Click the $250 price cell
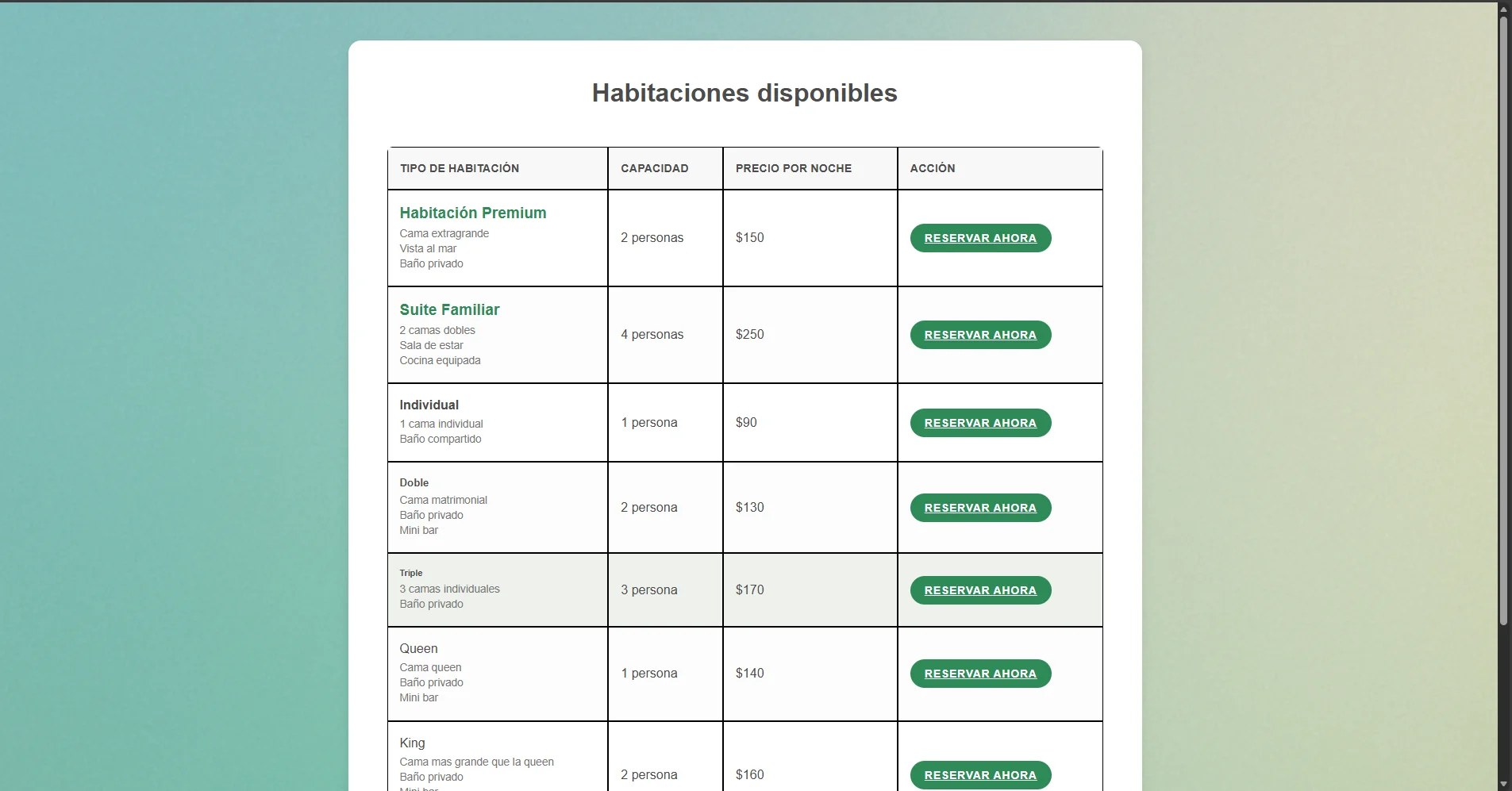1512x791 pixels. (x=749, y=335)
